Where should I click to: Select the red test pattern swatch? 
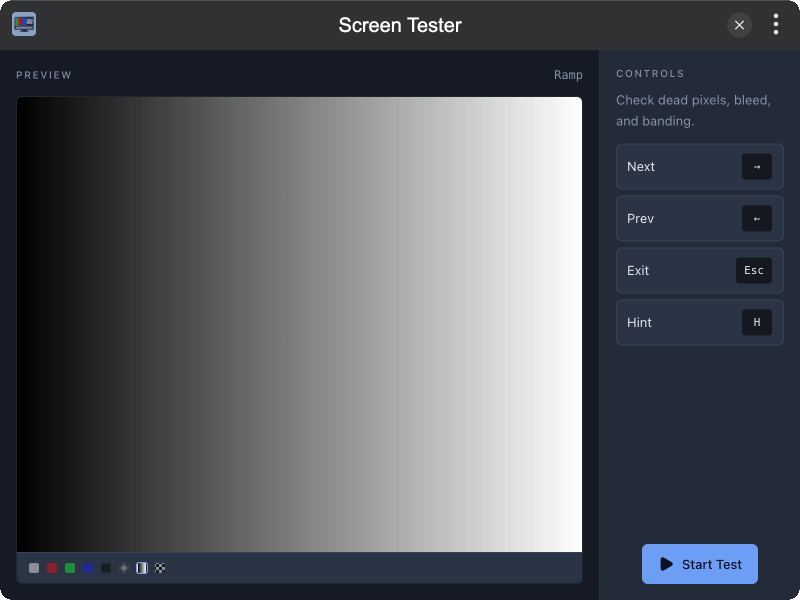(52, 568)
